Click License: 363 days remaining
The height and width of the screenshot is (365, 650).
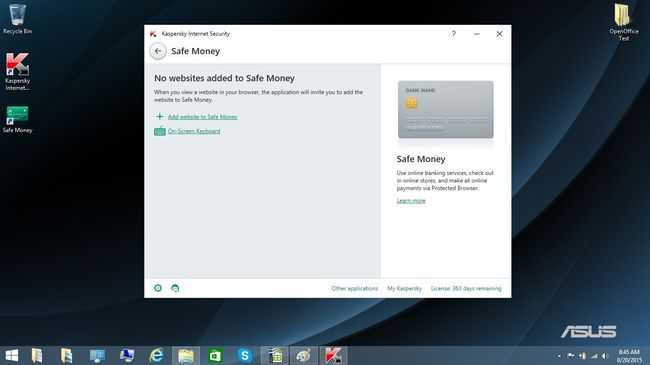(x=466, y=288)
